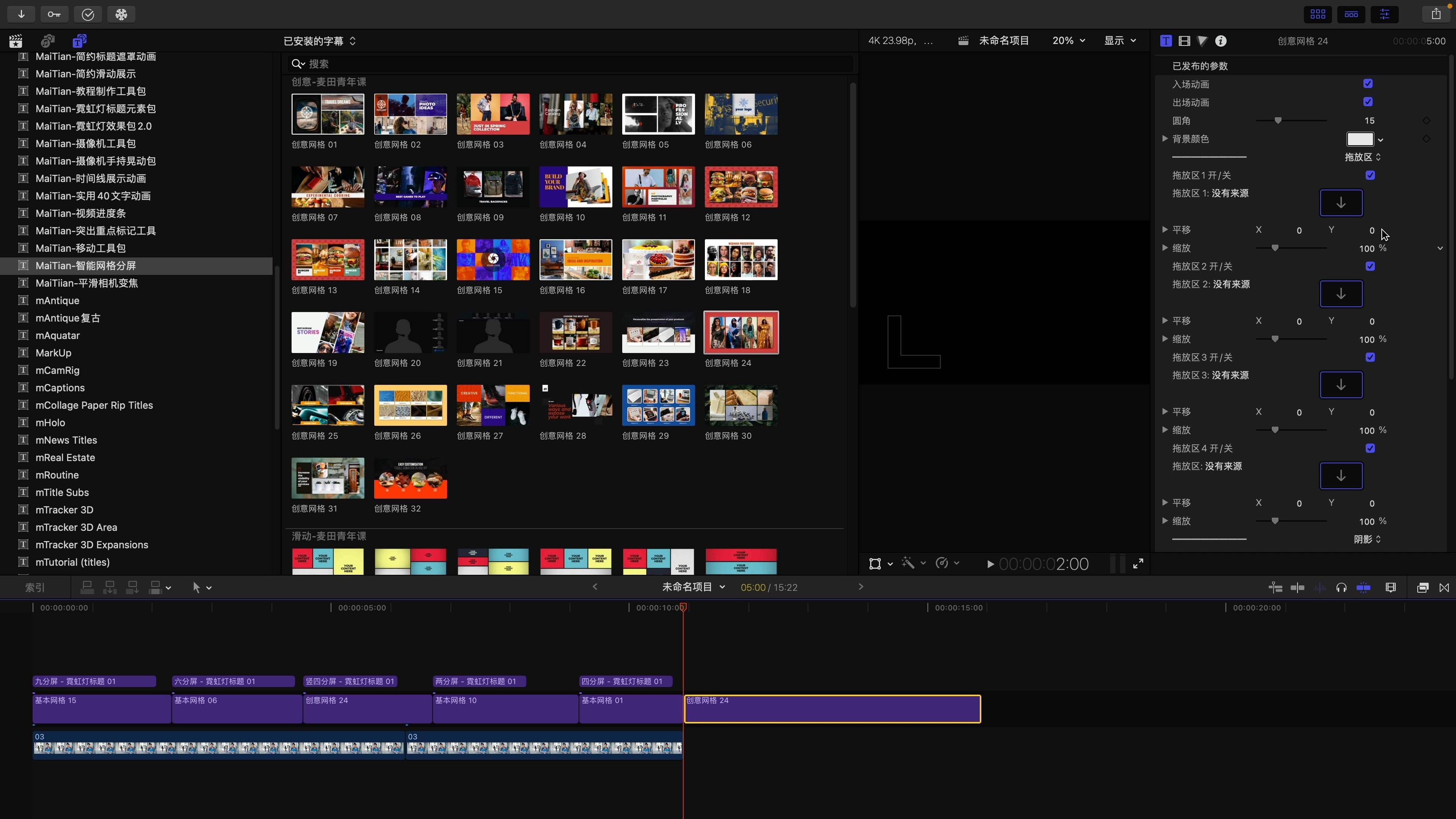The height and width of the screenshot is (819, 1456).
Task: Click the 索引 index button
Action: tap(35, 588)
